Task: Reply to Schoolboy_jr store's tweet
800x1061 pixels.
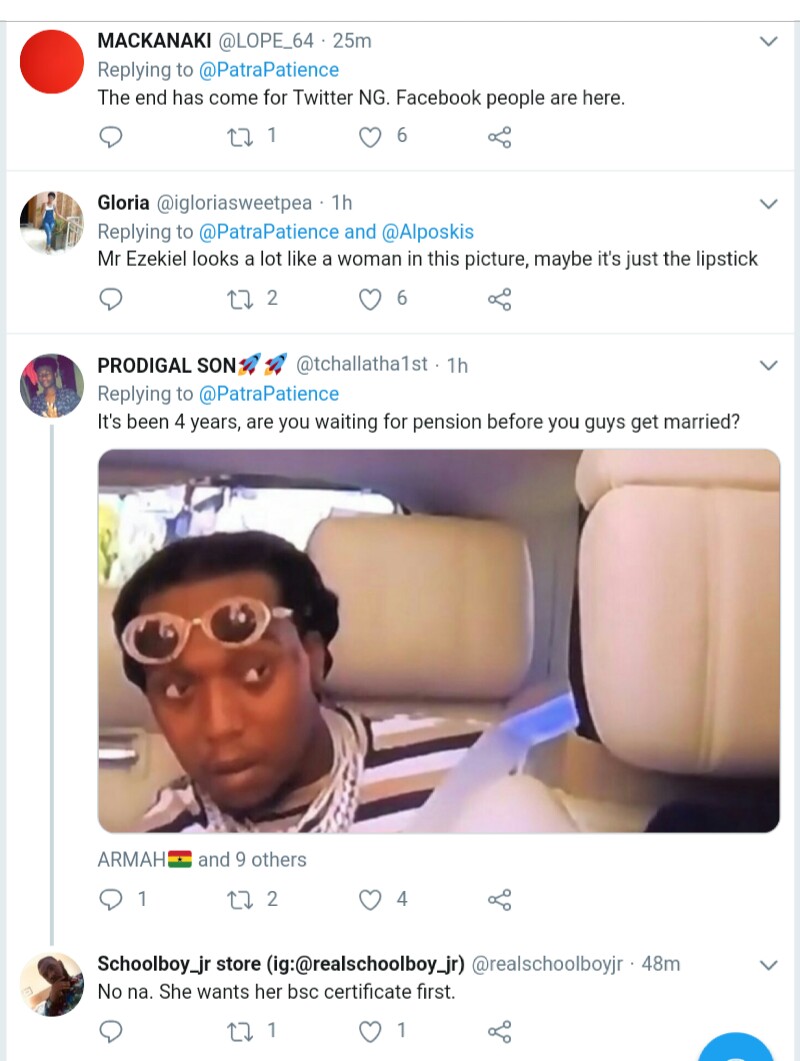Action: tap(112, 1031)
